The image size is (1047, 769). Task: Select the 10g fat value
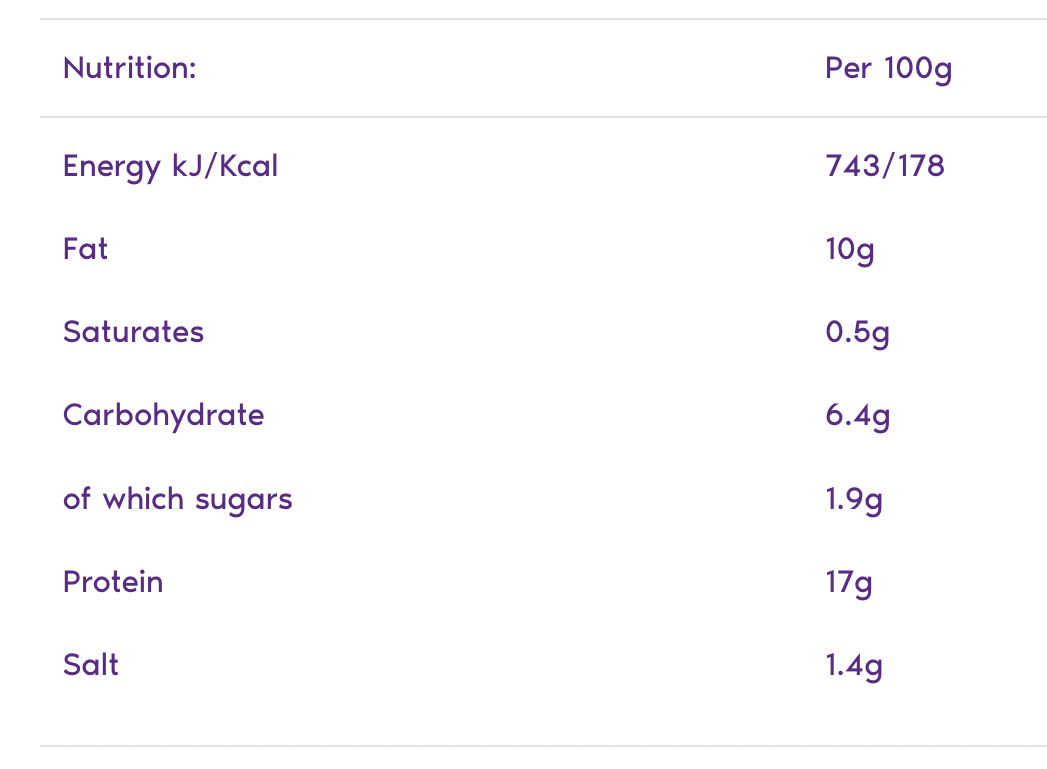point(850,249)
